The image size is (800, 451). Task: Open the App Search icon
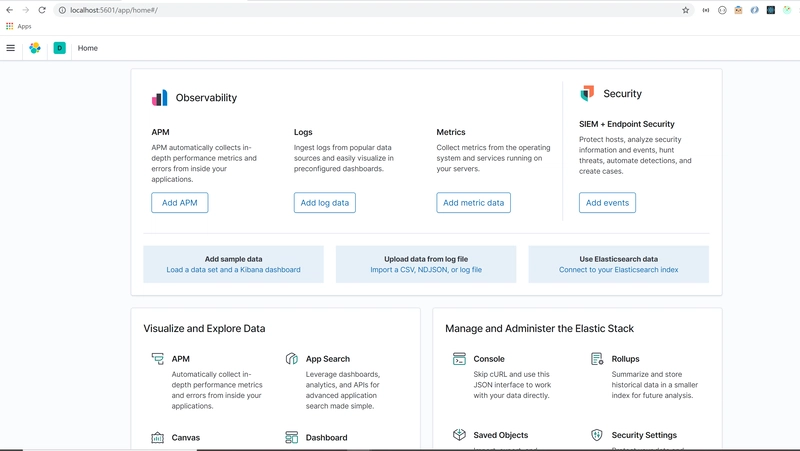291,359
